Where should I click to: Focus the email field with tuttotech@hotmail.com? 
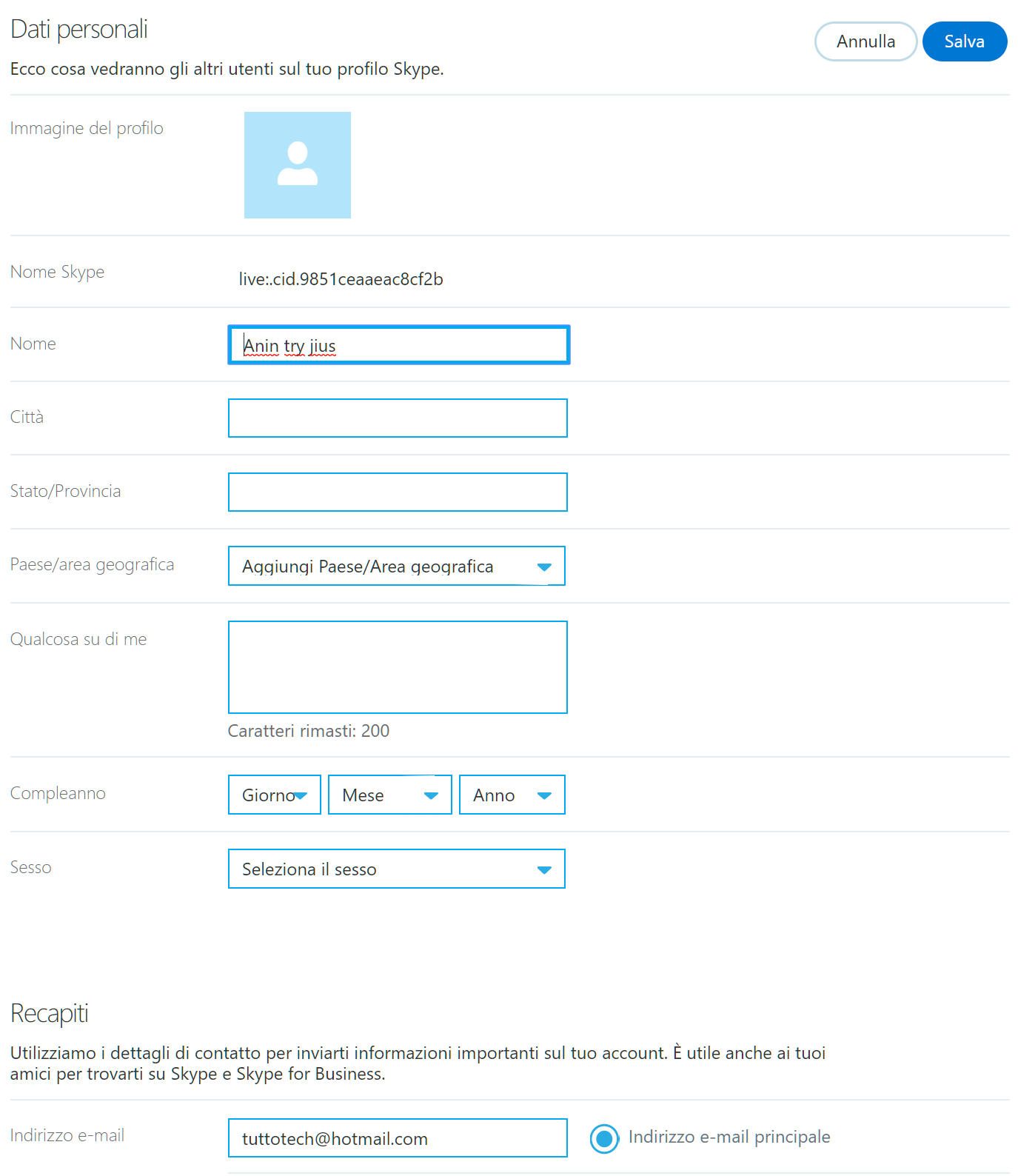pyautogui.click(x=398, y=1138)
